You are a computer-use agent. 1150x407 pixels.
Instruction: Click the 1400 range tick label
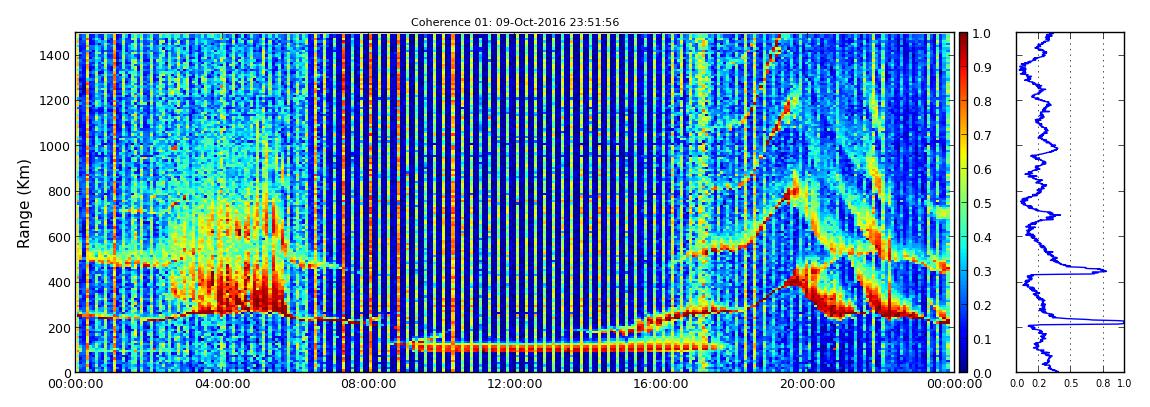pyautogui.click(x=54, y=55)
